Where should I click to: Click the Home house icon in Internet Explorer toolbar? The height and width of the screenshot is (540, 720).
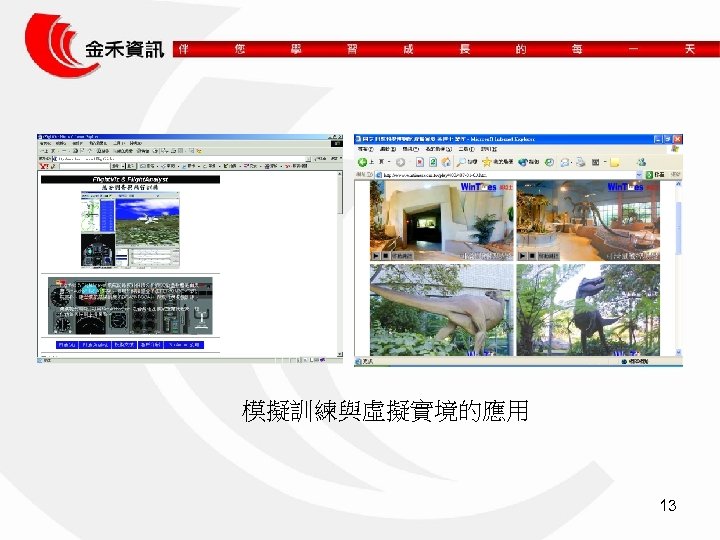pos(446,162)
